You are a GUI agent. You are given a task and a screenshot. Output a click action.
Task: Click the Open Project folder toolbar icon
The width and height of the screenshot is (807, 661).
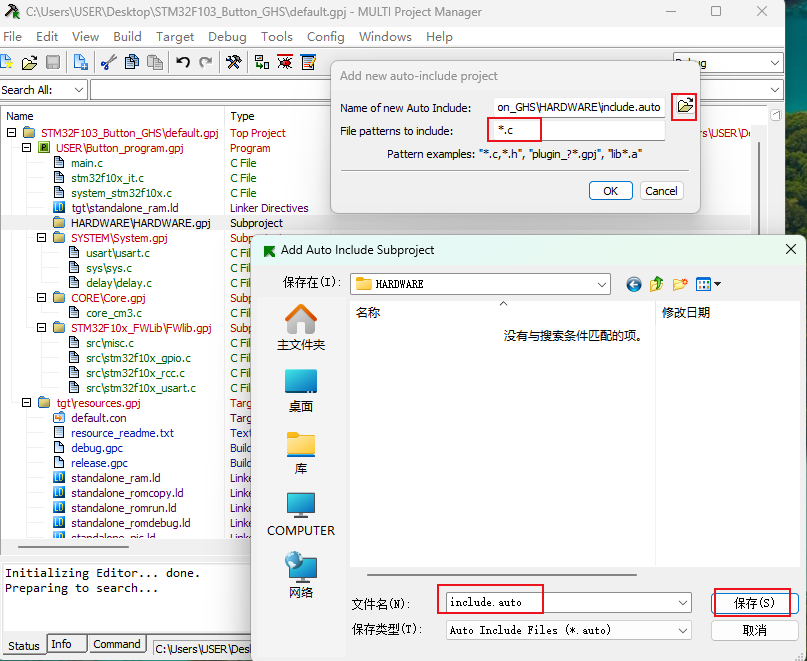click(x=29, y=62)
